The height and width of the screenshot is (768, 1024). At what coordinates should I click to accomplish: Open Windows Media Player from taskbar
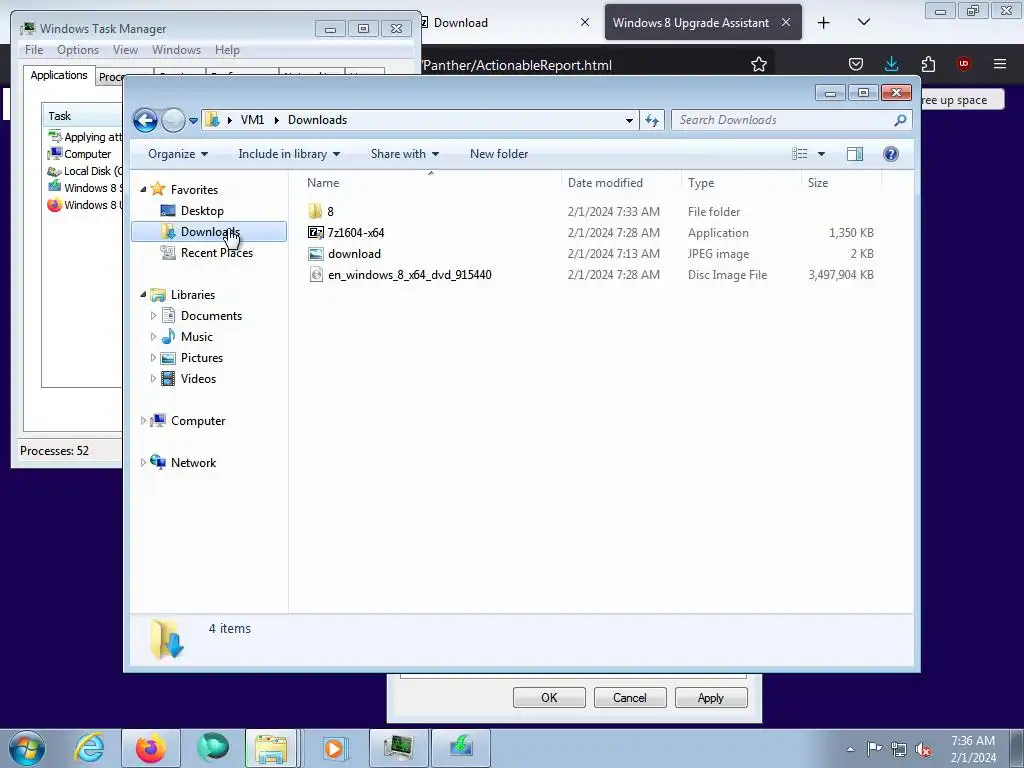pyautogui.click(x=334, y=748)
